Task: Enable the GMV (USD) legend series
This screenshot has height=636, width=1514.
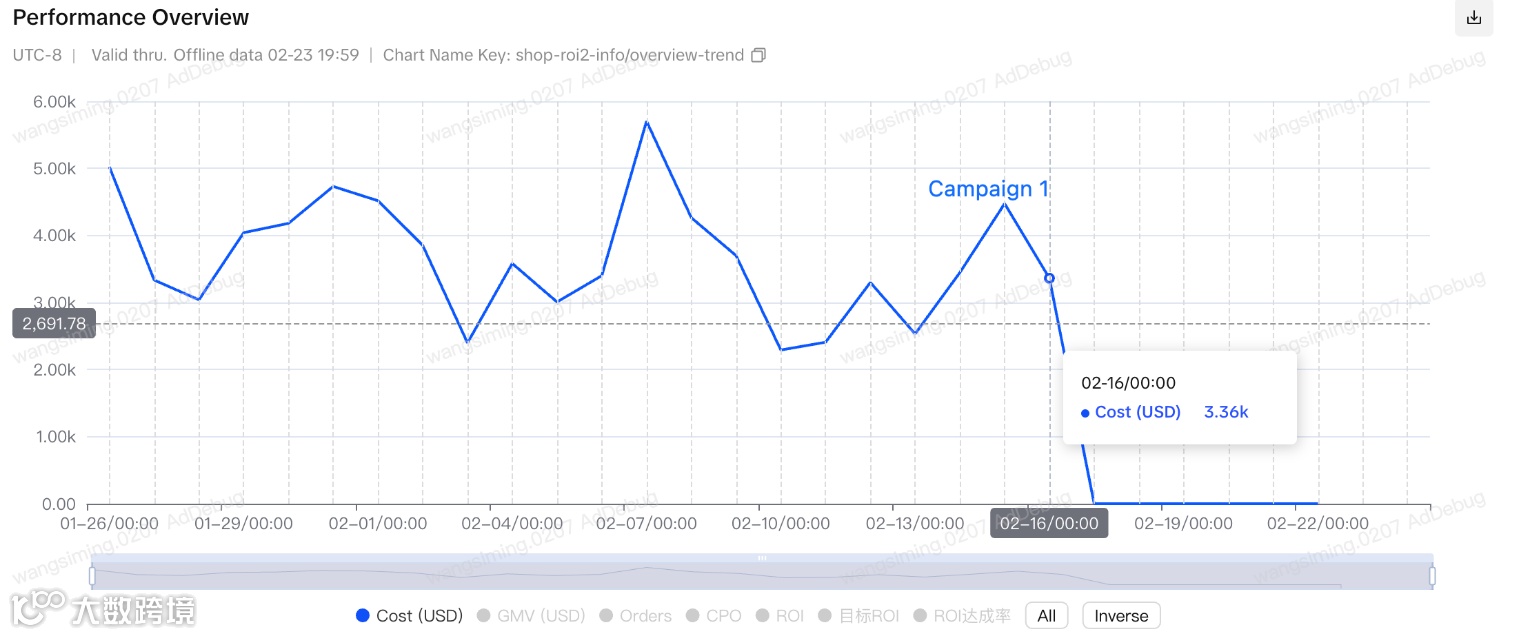Action: [x=530, y=616]
